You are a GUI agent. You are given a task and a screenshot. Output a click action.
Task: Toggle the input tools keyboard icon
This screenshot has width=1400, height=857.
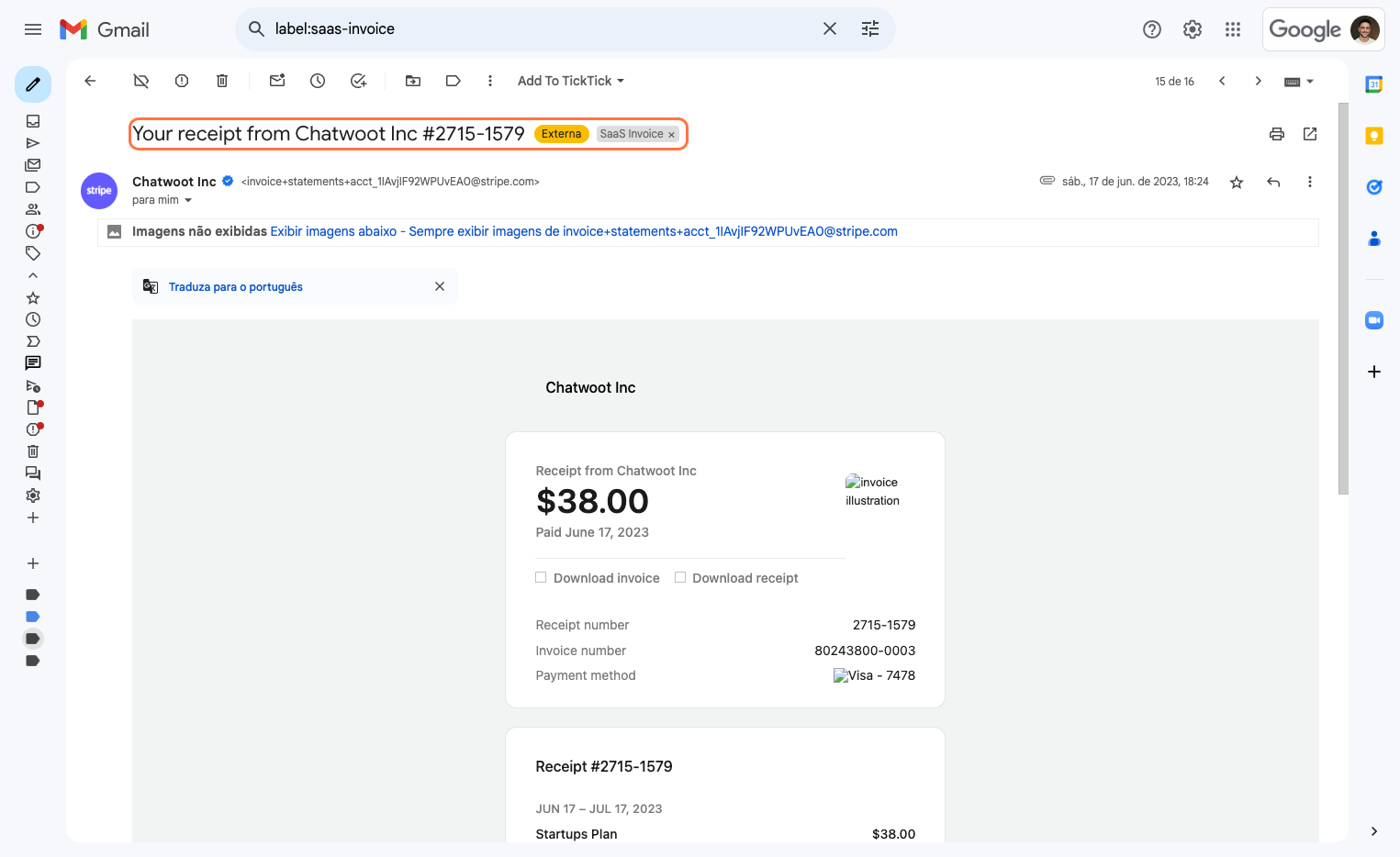click(x=1292, y=82)
